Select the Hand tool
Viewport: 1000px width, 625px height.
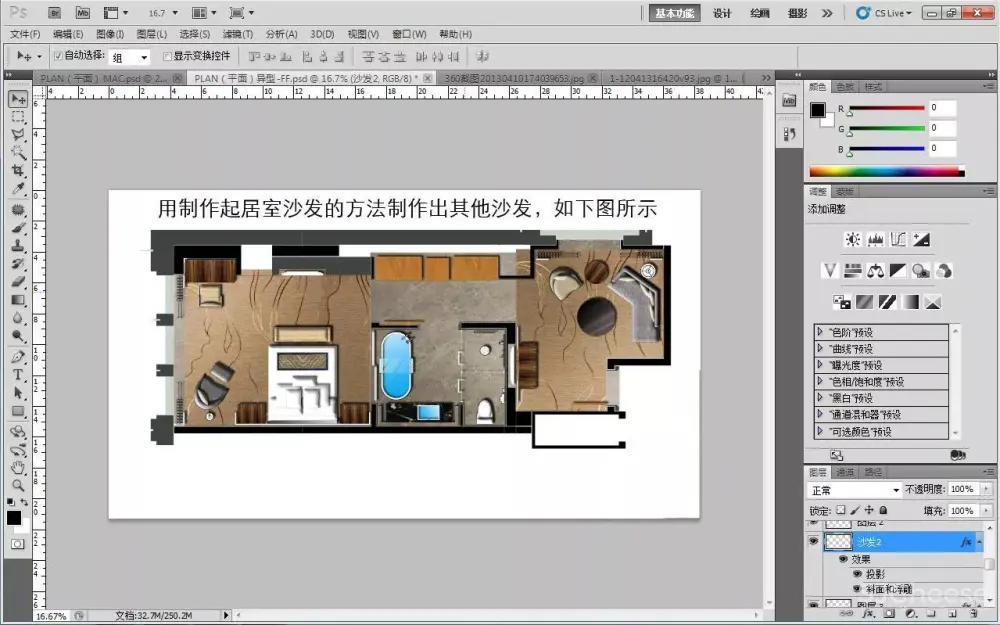point(18,467)
